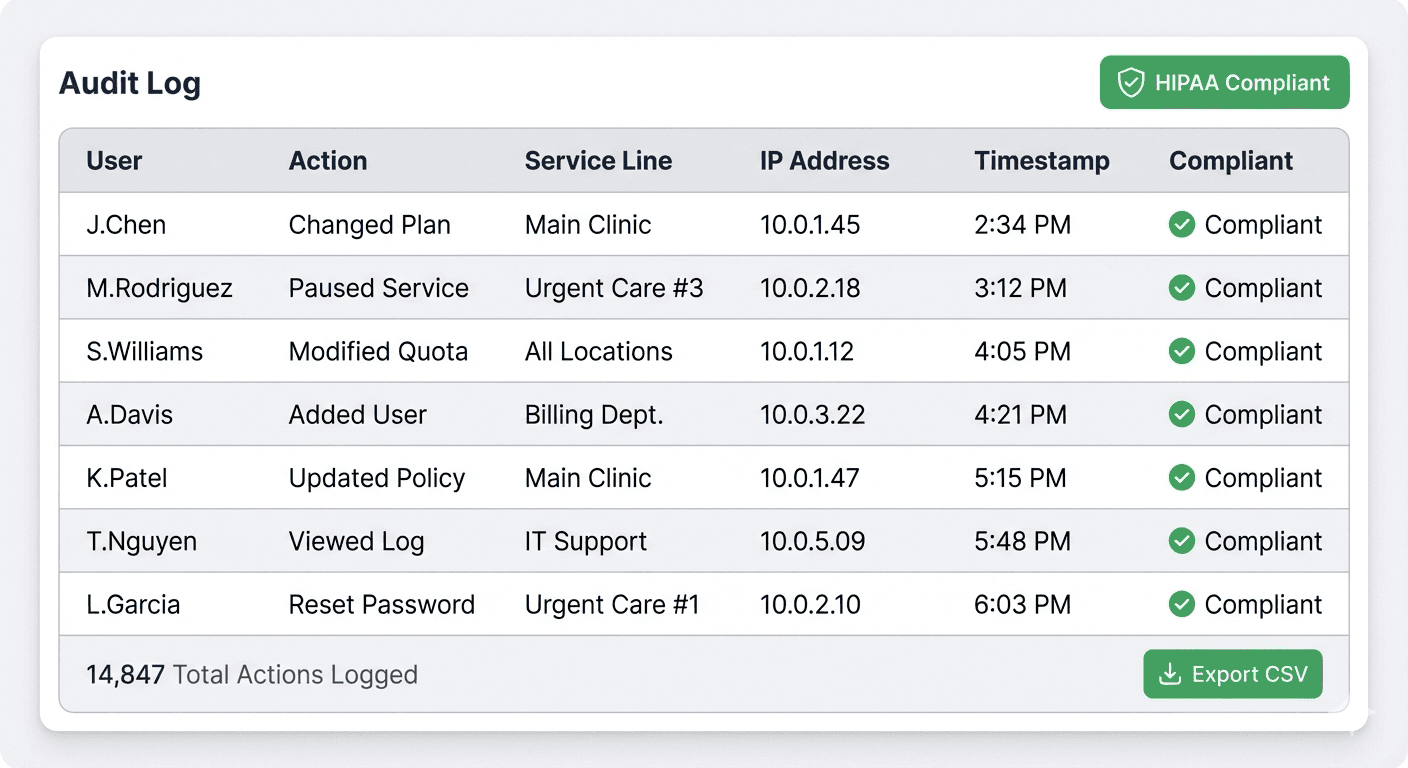Select the green checkmark on A.Davis's row
Screen dimensions: 1408x768
coord(1182,414)
